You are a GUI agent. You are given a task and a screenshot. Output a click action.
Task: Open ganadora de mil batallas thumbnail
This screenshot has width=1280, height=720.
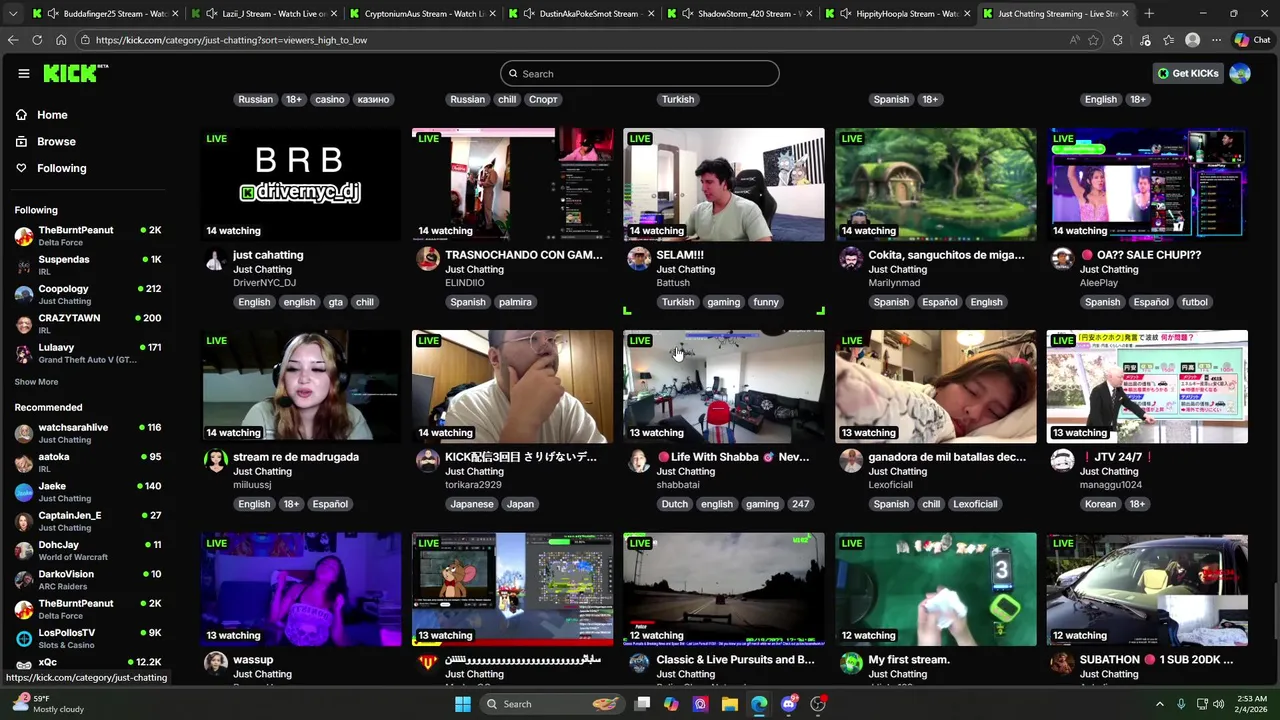(x=936, y=386)
